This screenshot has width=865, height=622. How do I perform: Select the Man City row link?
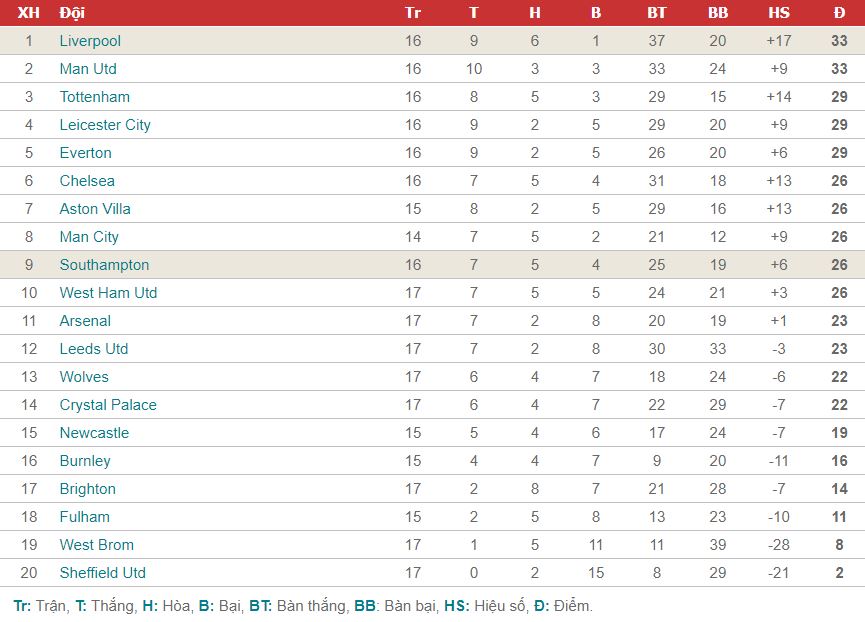click(89, 237)
